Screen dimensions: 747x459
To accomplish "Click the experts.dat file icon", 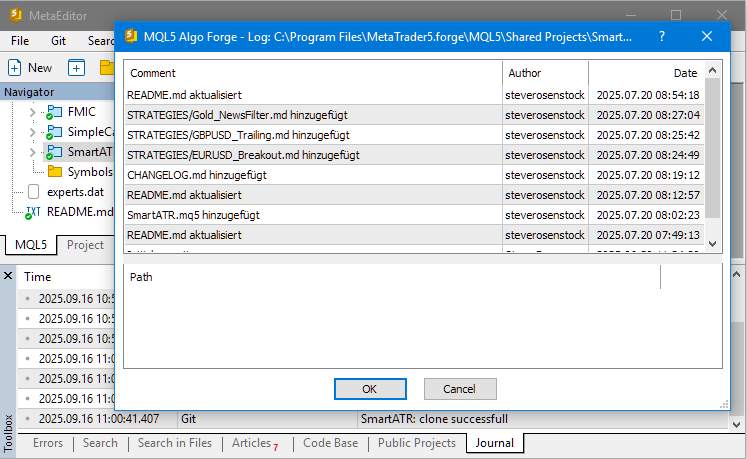I will (x=33, y=192).
